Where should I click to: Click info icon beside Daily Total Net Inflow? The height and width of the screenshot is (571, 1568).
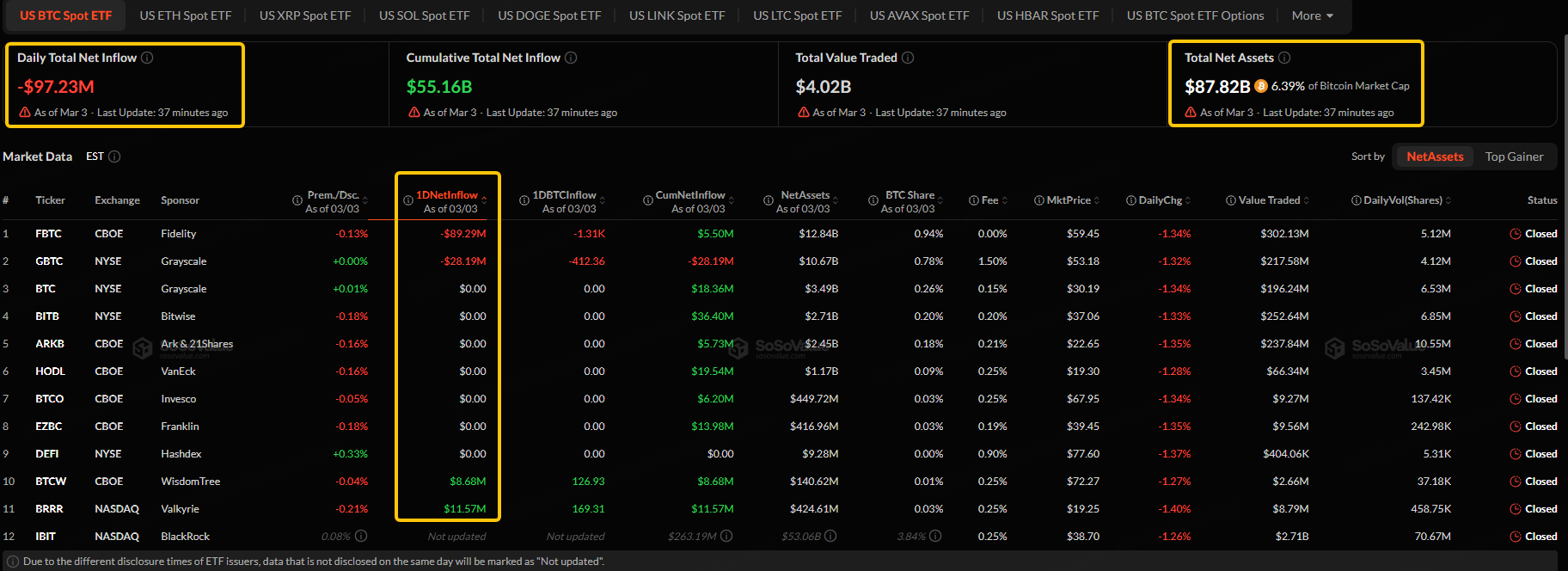coord(147,58)
